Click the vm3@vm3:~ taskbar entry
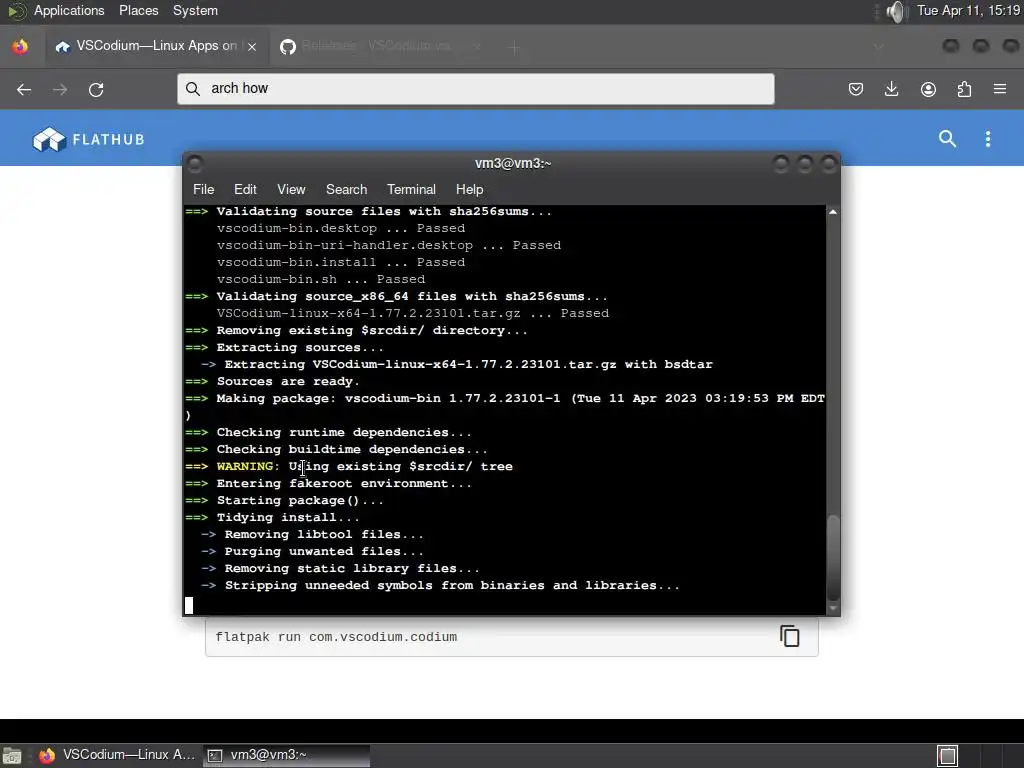 [x=286, y=755]
